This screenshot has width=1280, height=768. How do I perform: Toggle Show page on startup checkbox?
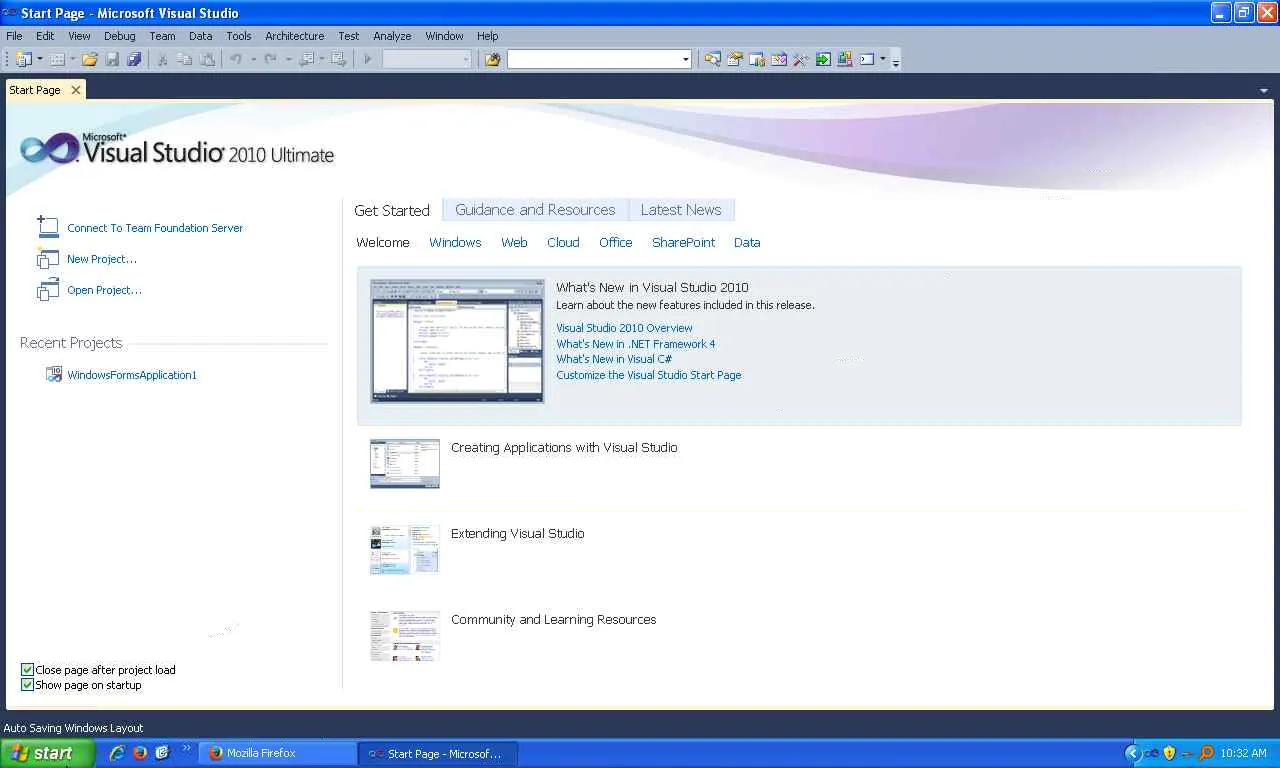click(x=28, y=685)
